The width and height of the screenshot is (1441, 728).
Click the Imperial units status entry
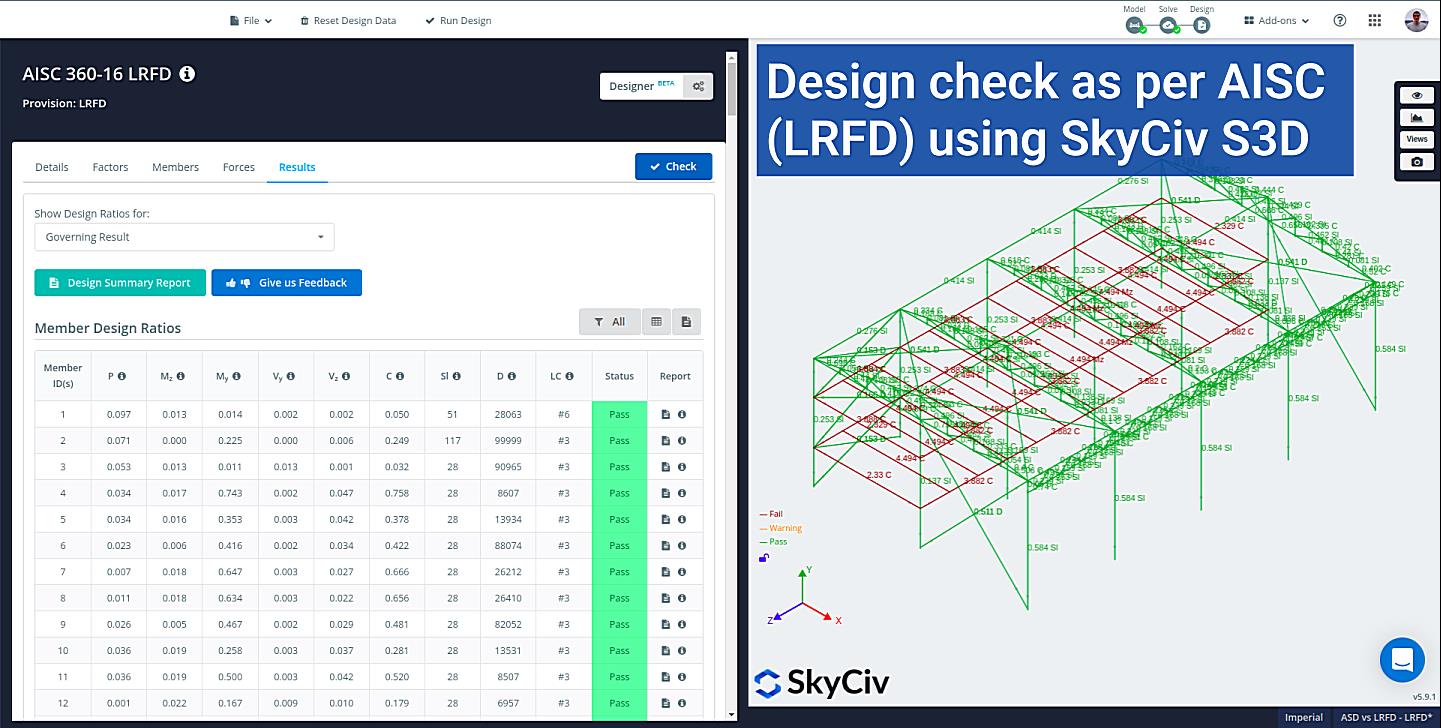point(1304,717)
